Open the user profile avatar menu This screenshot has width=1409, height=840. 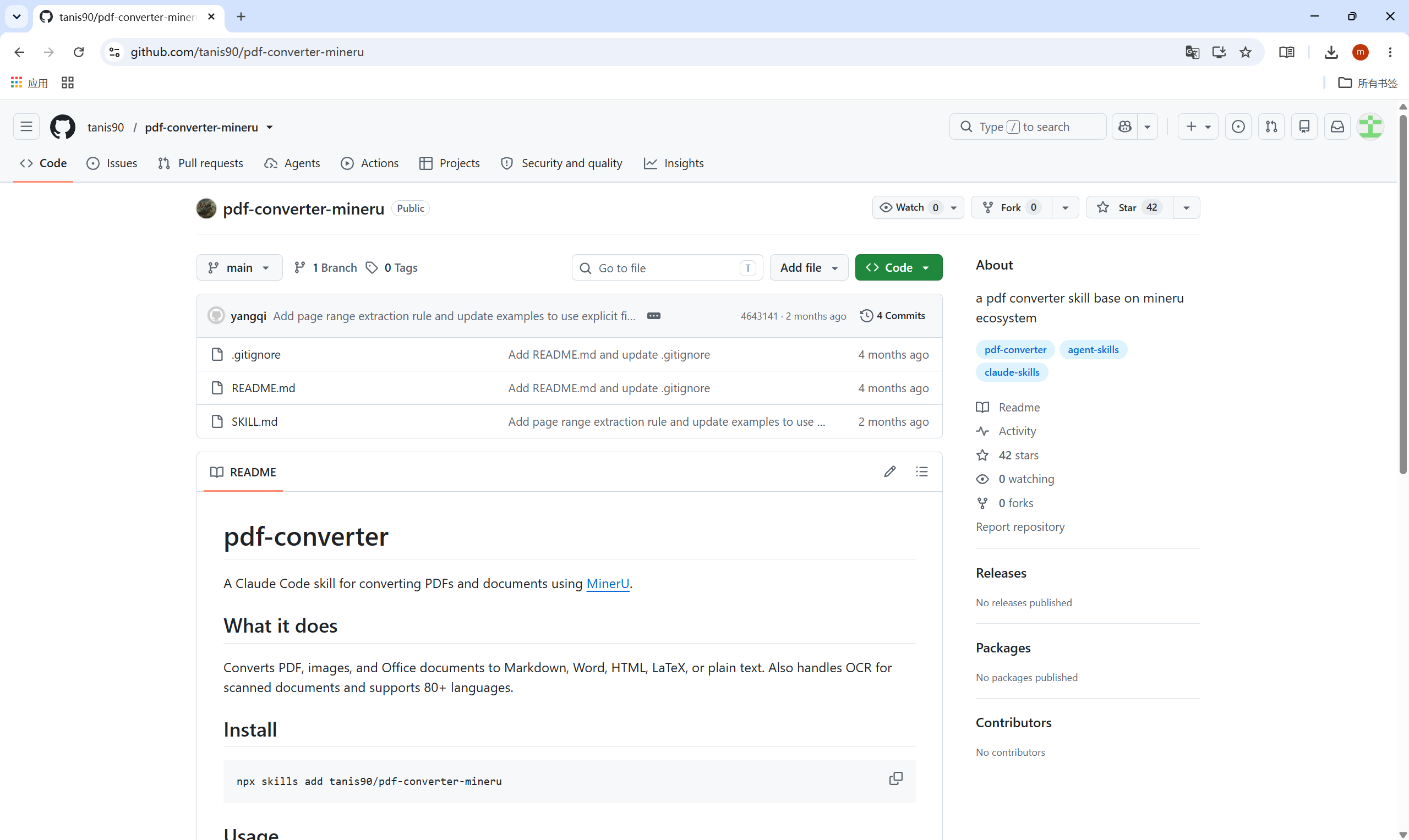pyautogui.click(x=1370, y=127)
